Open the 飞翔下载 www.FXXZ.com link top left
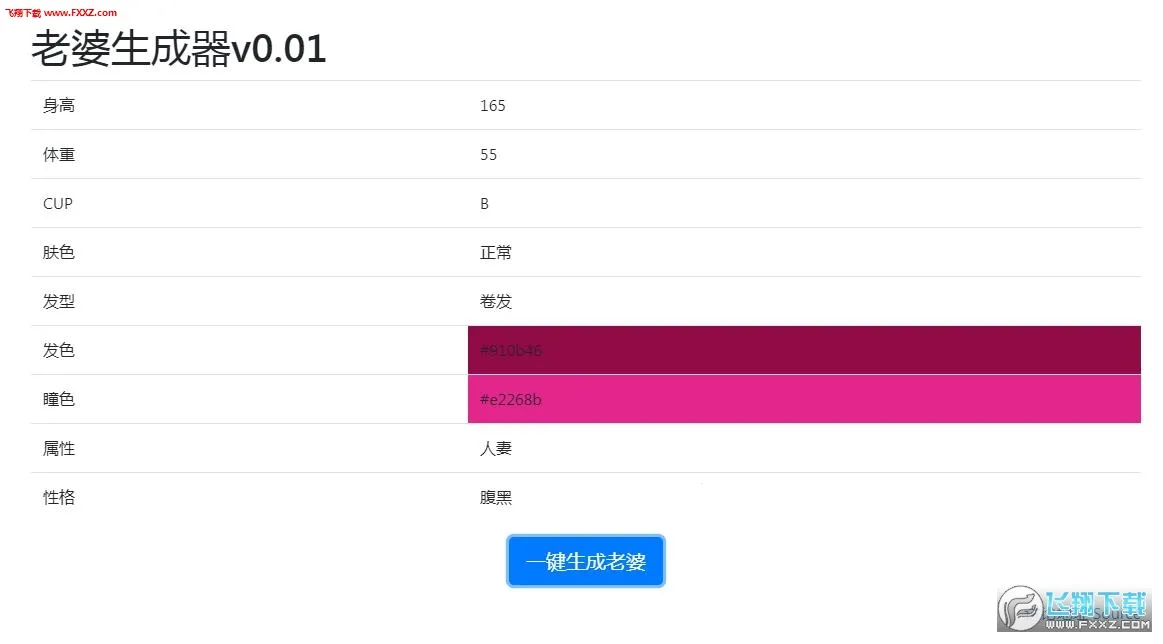This screenshot has width=1163, height=644. coord(62,13)
